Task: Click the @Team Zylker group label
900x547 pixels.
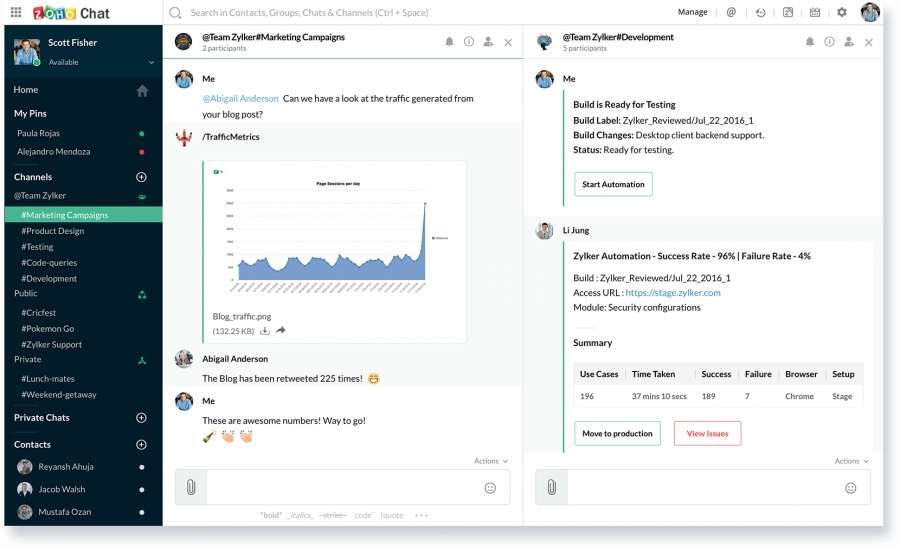Action: 40,196
